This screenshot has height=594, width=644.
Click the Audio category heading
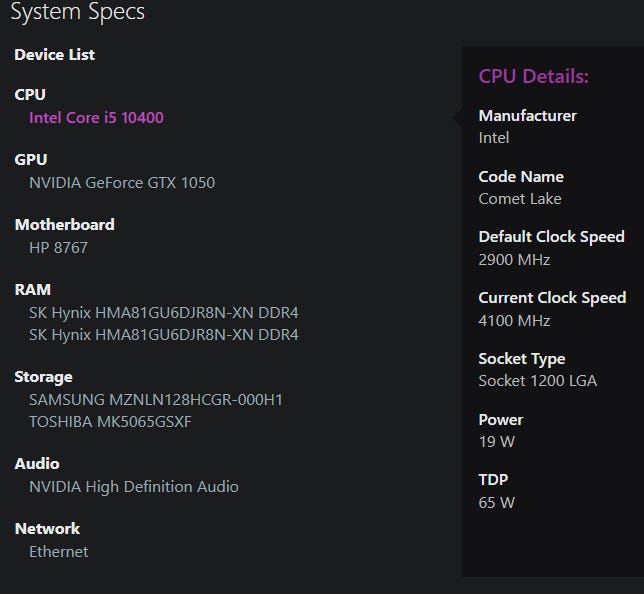click(x=37, y=464)
